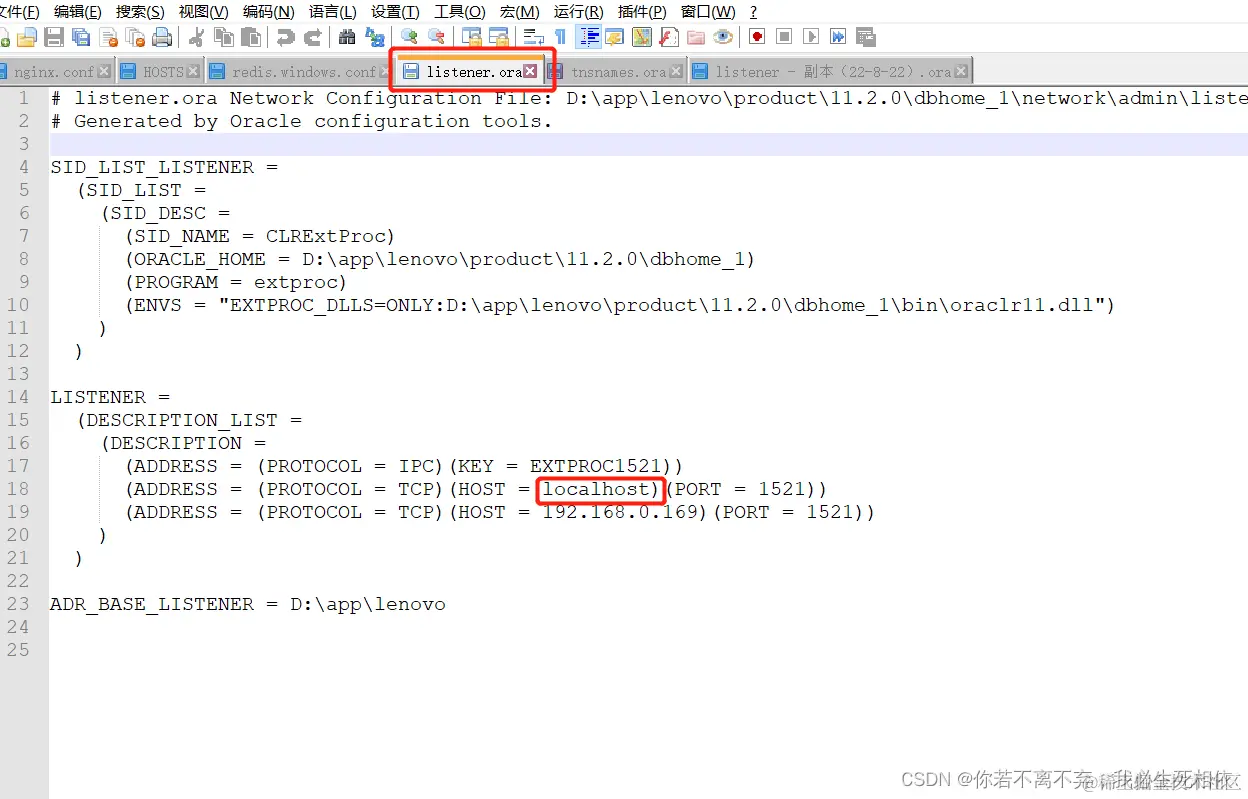Toggle synchronized horizontal scrolling
Viewport: 1248px width, 799px height.
498,37
